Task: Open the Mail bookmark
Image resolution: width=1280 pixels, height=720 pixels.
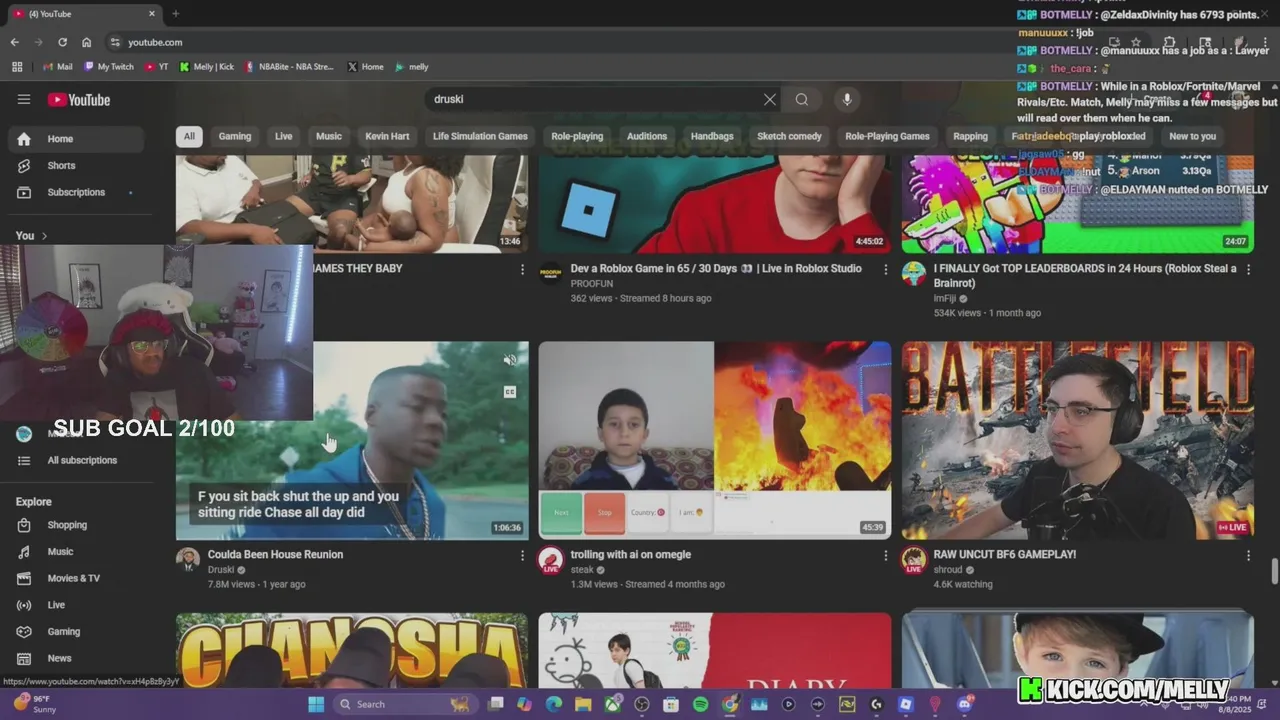Action: 57,67
